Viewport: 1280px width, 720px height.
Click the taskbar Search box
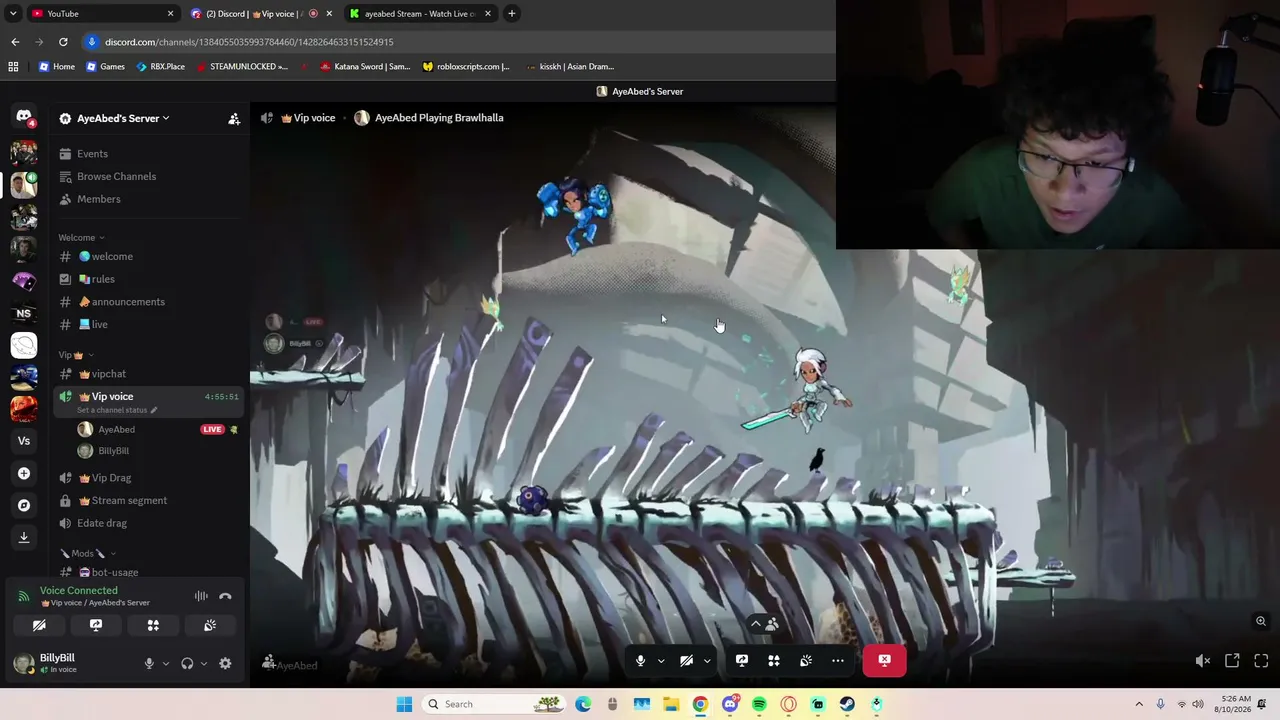pos(492,704)
